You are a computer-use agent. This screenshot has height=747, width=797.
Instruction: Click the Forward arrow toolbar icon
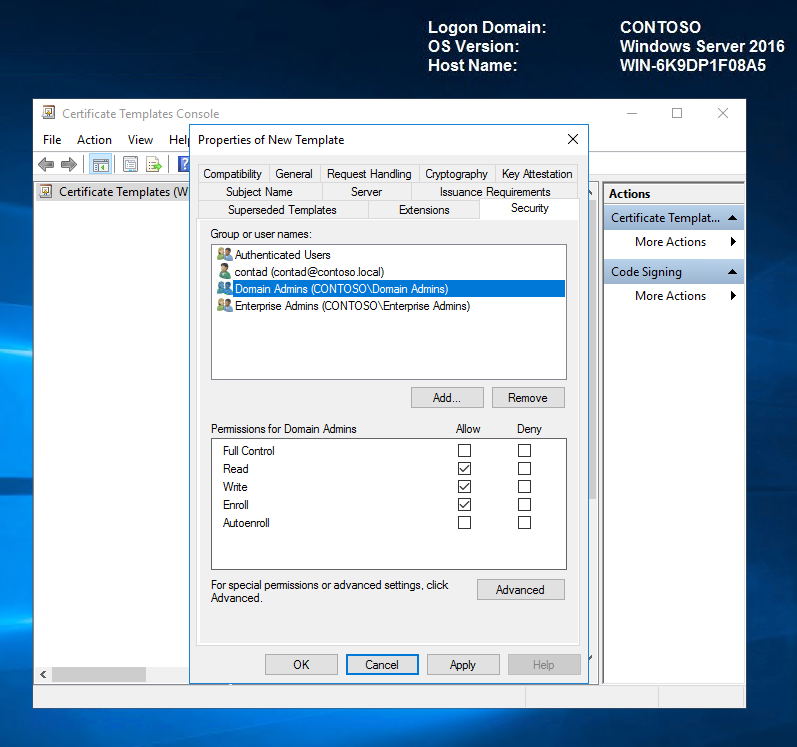click(69, 164)
